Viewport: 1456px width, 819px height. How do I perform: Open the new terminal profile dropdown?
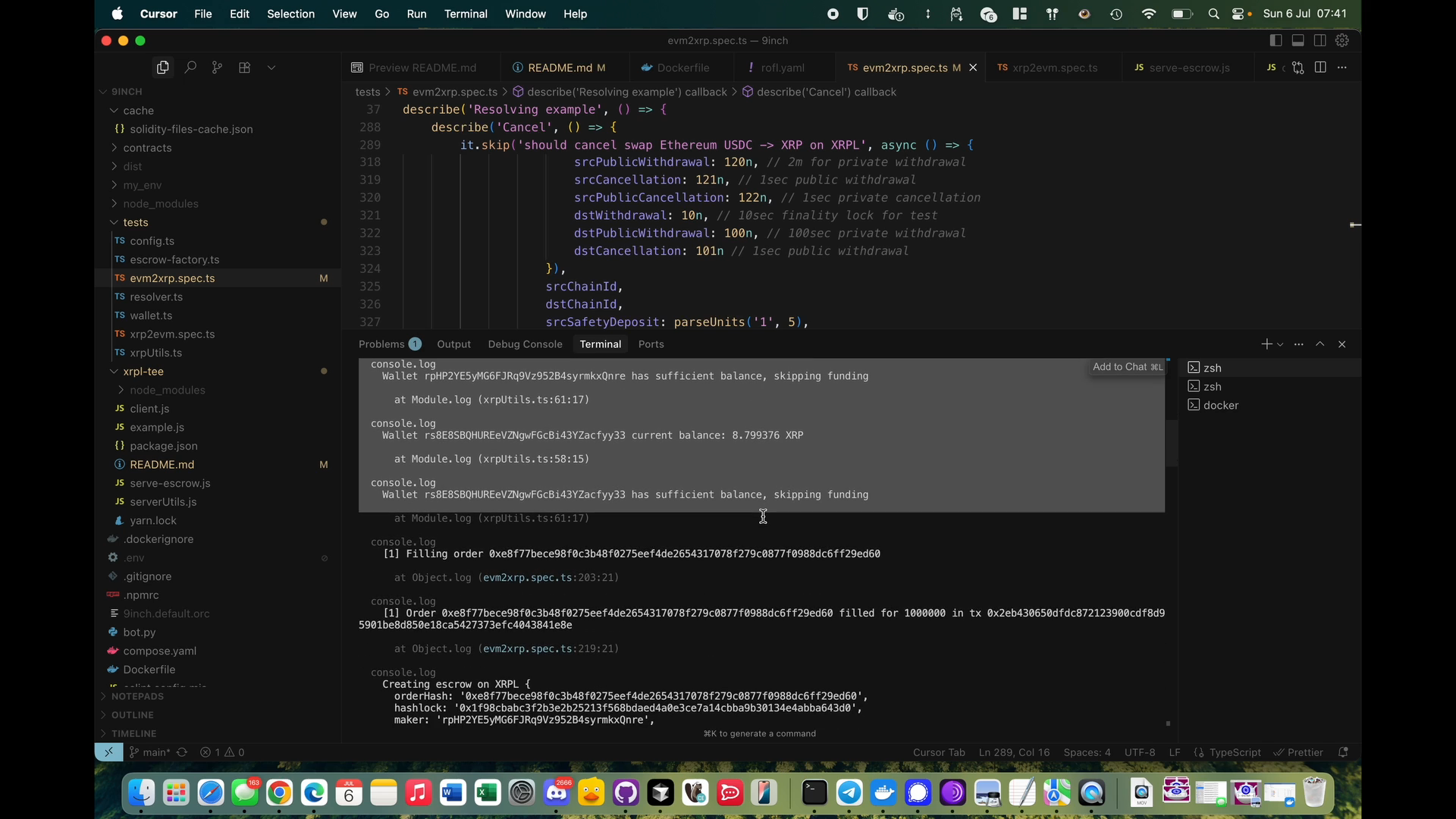click(x=1280, y=344)
